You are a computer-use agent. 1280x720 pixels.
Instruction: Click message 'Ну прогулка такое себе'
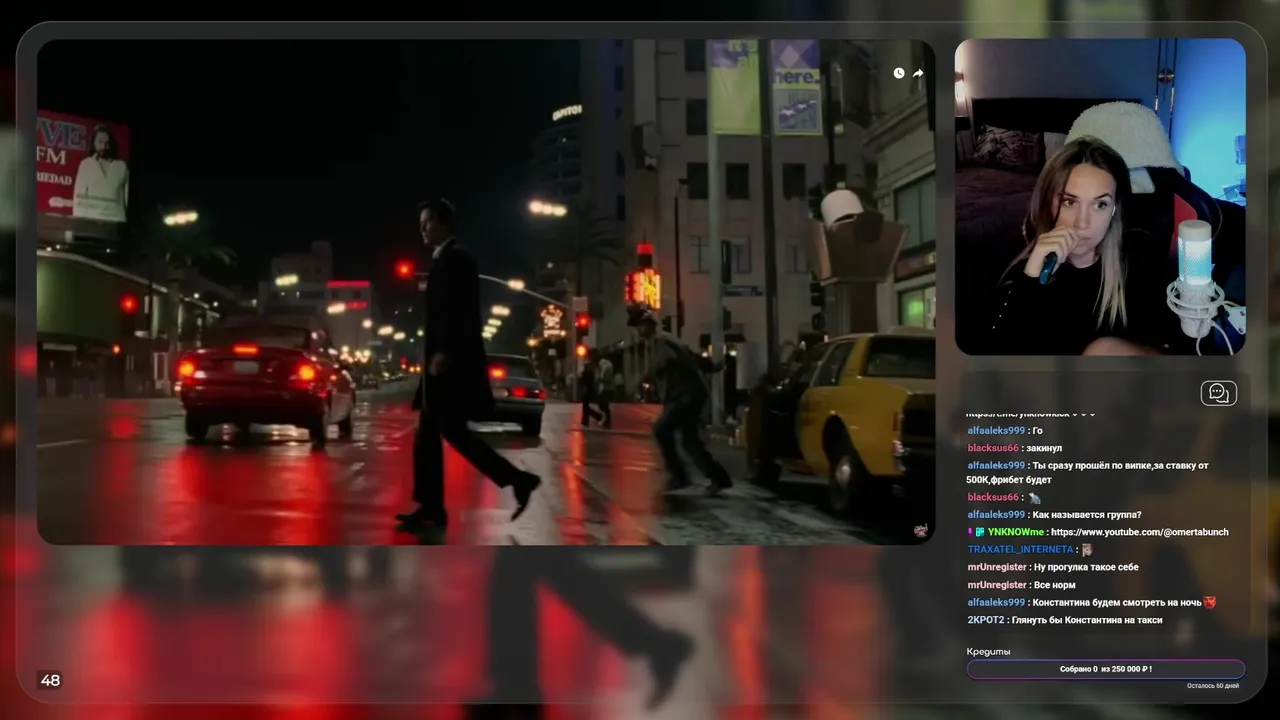[1086, 567]
